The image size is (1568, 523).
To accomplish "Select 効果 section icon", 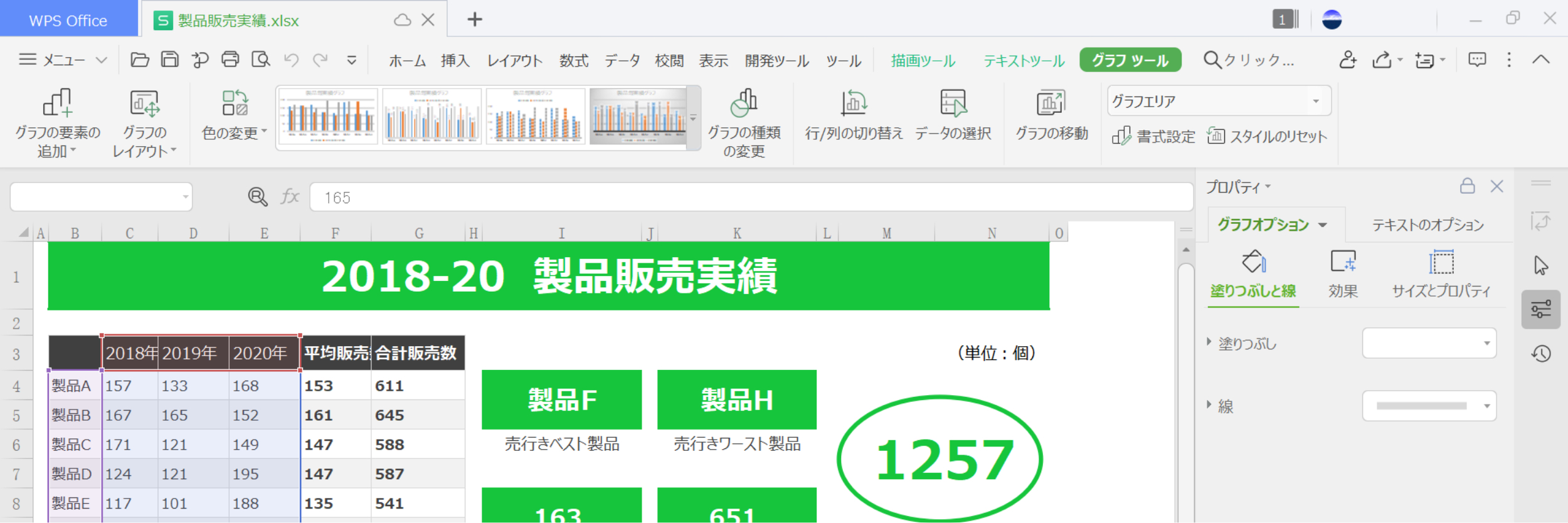I will pyautogui.click(x=1343, y=275).
